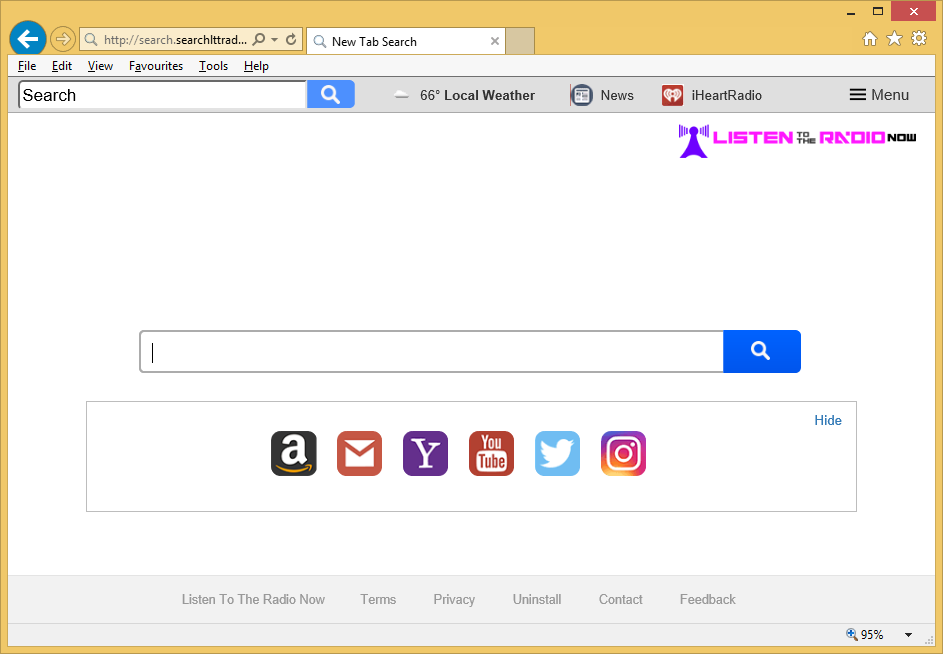Go back with the blue back arrow
The height and width of the screenshot is (654, 943).
pos(28,39)
